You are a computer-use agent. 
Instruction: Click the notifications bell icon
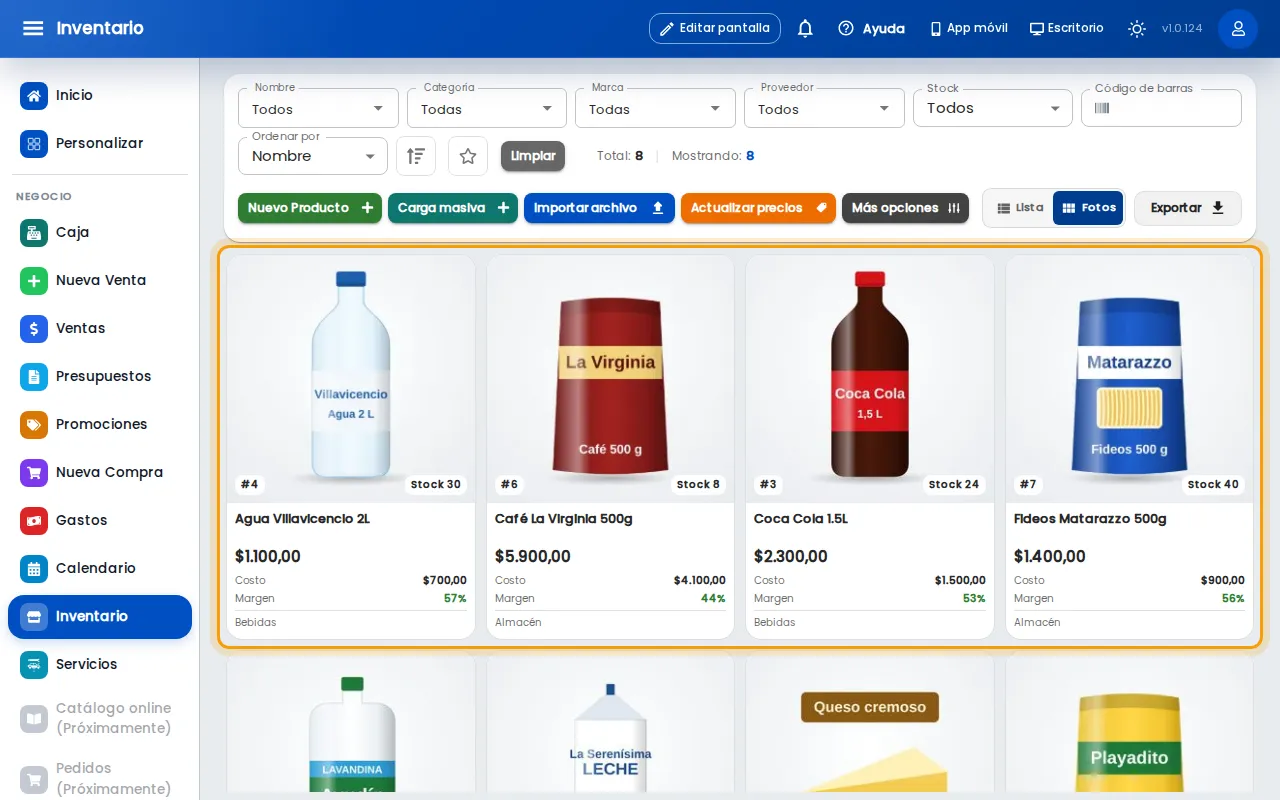tap(805, 28)
